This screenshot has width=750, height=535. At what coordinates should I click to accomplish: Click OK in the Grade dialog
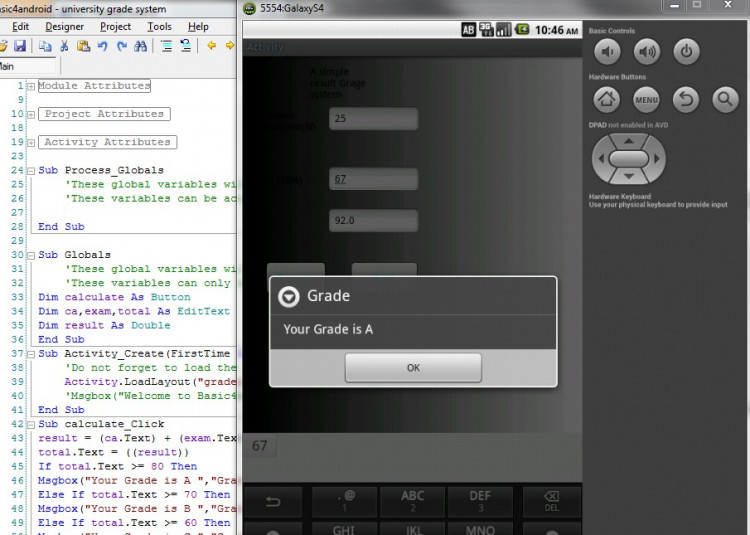pos(413,368)
